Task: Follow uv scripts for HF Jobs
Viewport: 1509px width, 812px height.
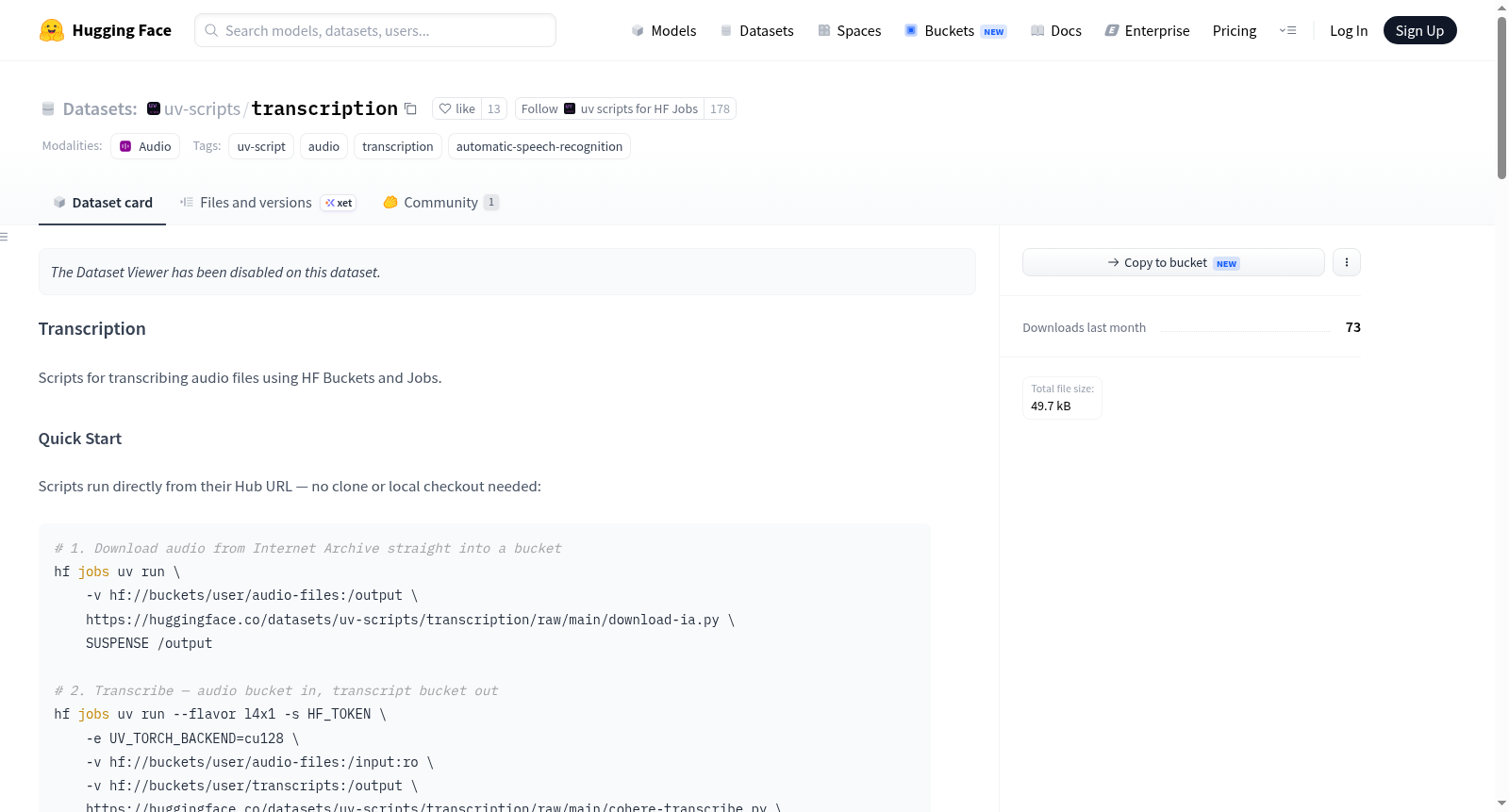Action: click(609, 108)
